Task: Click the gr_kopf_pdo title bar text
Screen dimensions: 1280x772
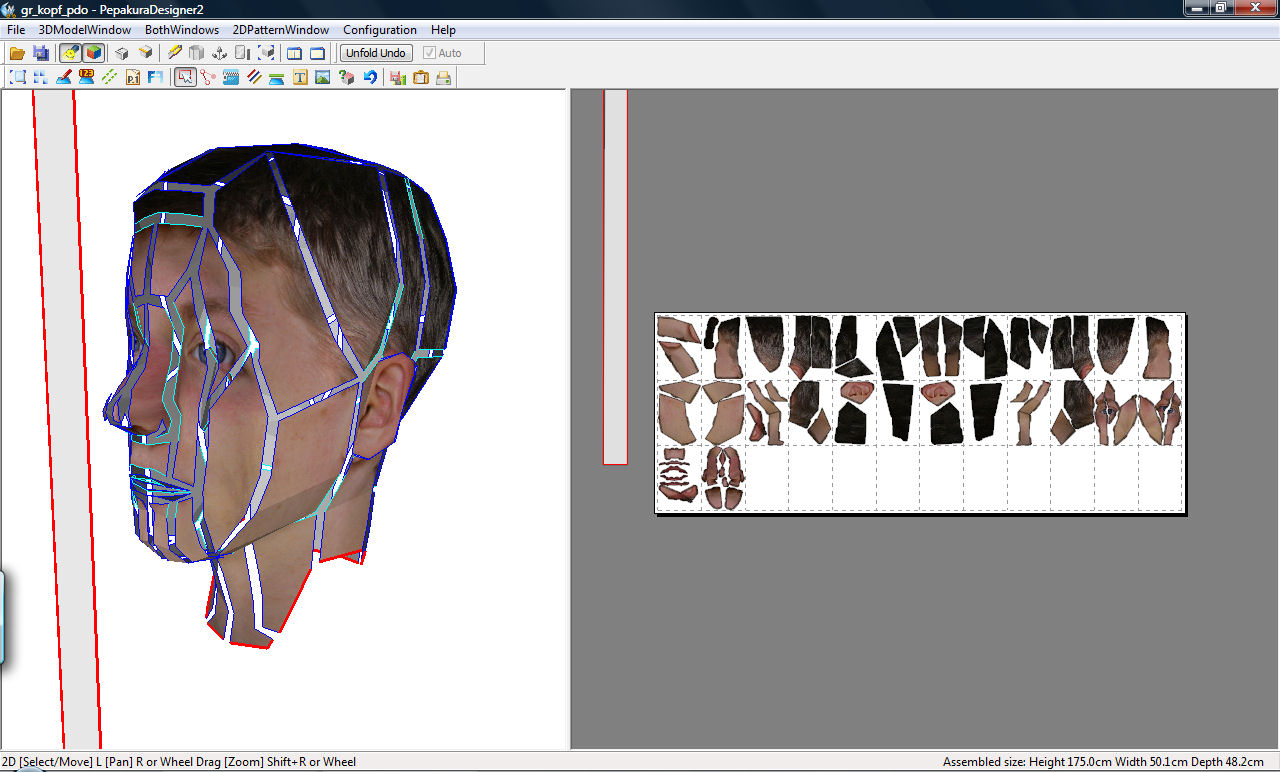Action: 112,9
